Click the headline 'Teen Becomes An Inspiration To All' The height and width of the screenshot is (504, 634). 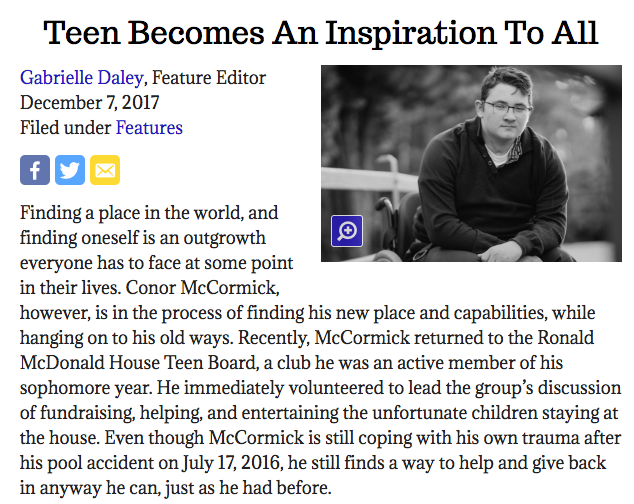tap(320, 33)
